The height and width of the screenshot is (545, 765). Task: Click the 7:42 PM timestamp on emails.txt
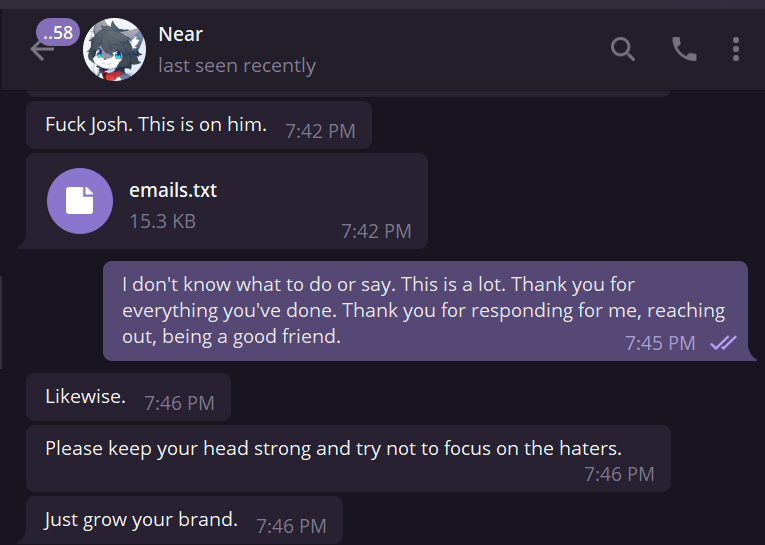[x=376, y=231]
